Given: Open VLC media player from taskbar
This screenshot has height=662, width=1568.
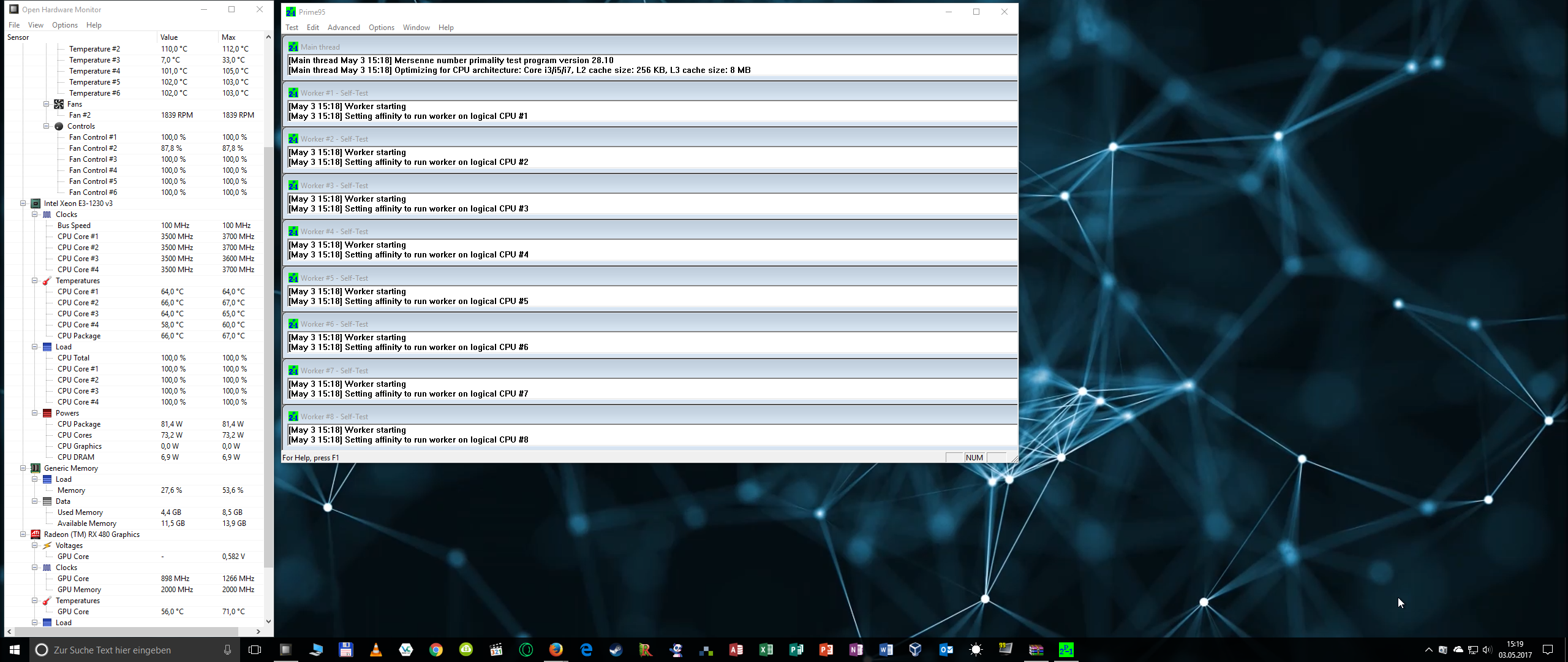Looking at the screenshot, I should [x=376, y=650].
